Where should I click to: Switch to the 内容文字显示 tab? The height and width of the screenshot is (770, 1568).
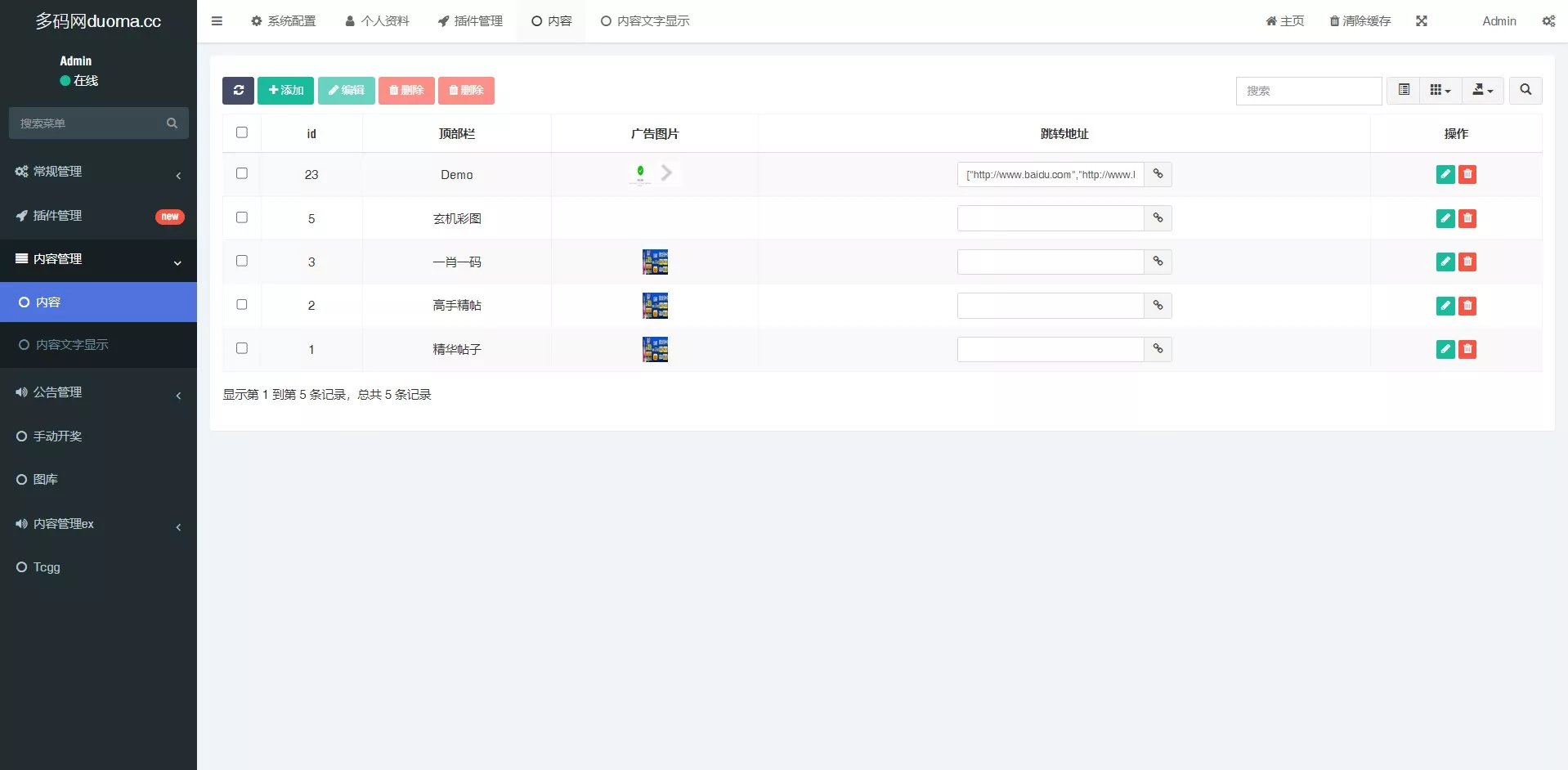[645, 21]
